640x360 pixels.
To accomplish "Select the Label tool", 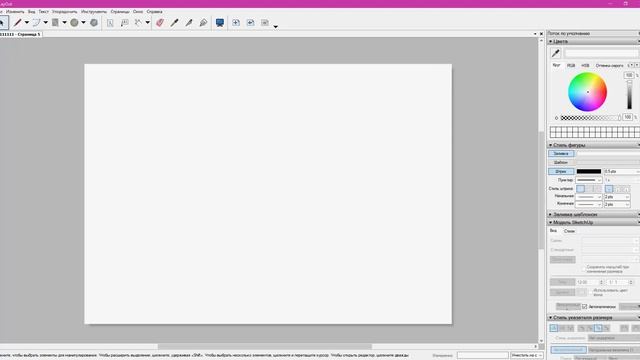I will 124,23.
